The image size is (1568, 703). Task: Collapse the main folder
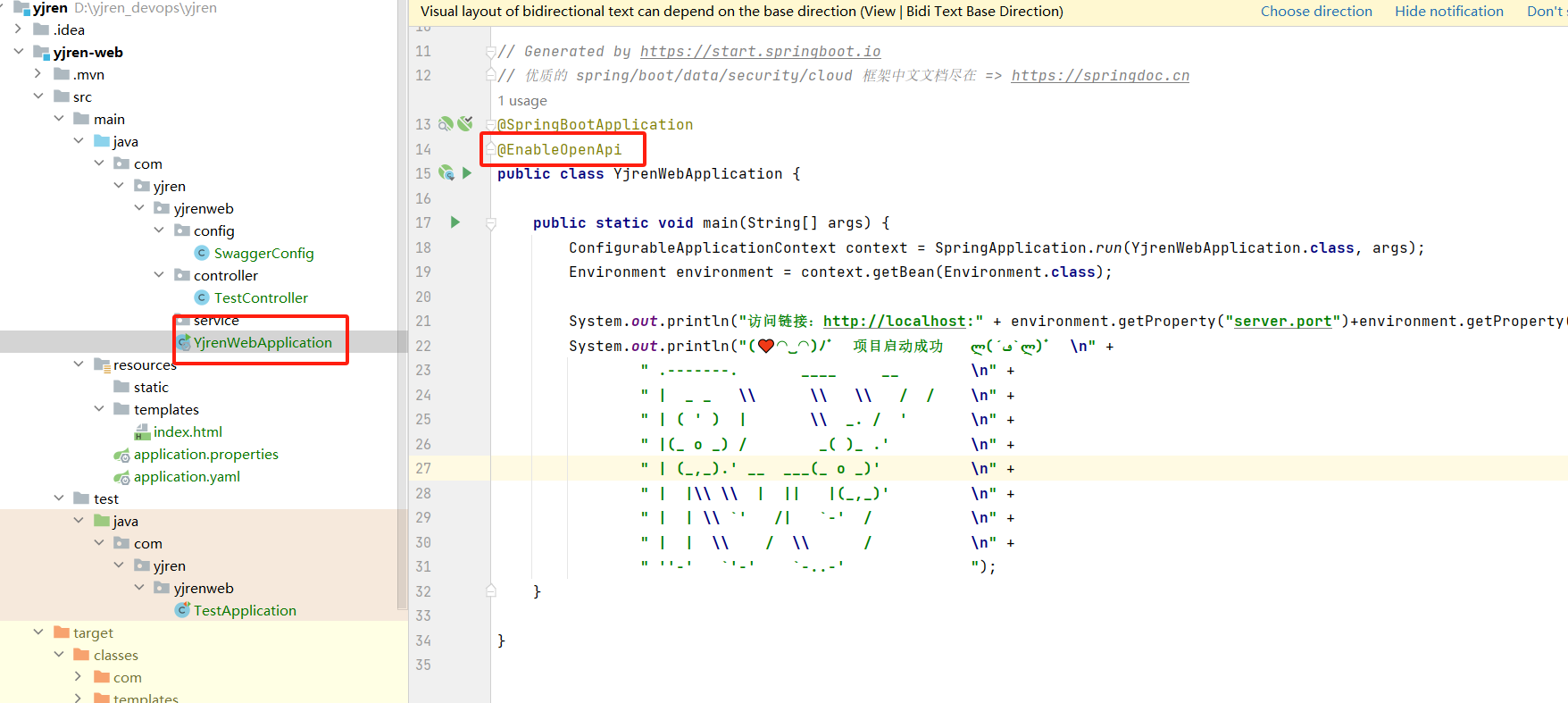pyautogui.click(x=58, y=119)
